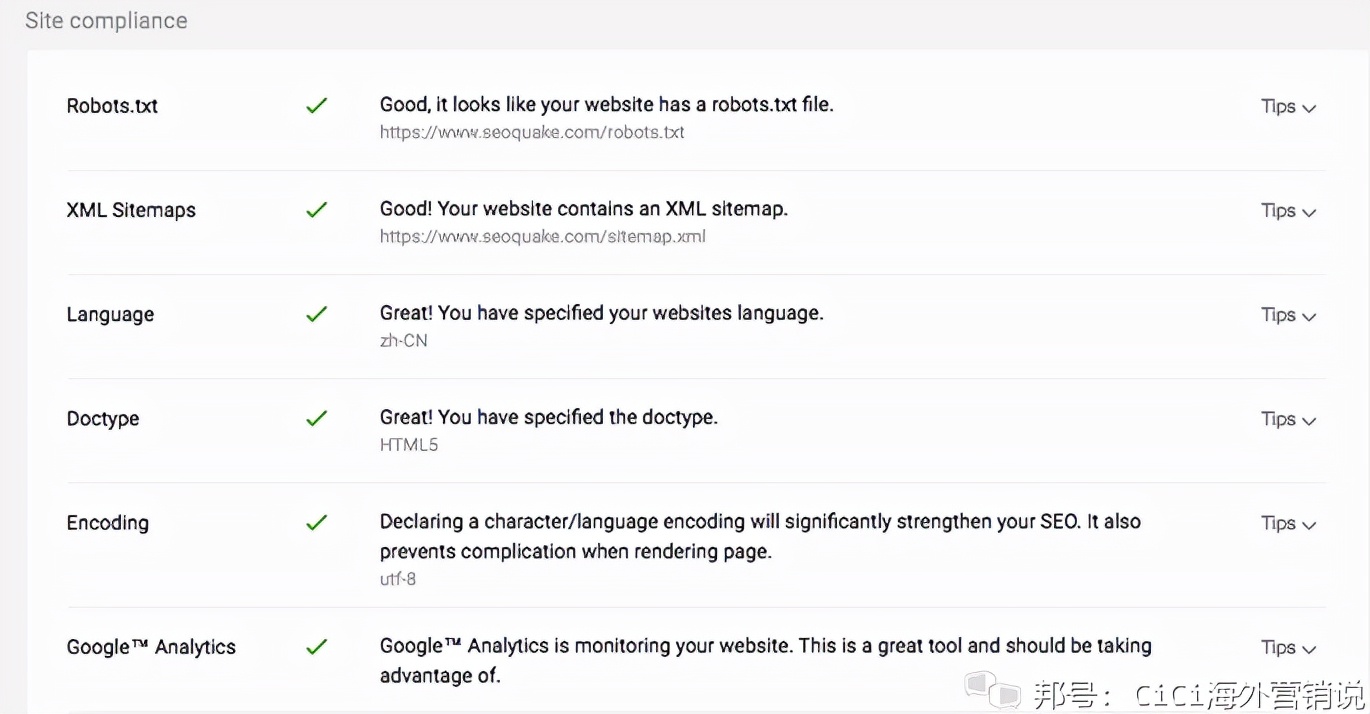This screenshot has height=714, width=1370.
Task: Show Tips for Google Analytics
Action: pos(1288,648)
